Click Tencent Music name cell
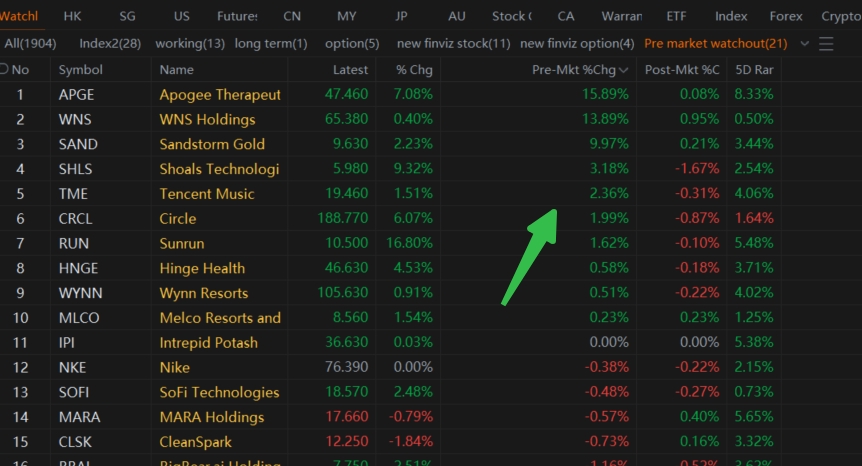 [x=207, y=193]
